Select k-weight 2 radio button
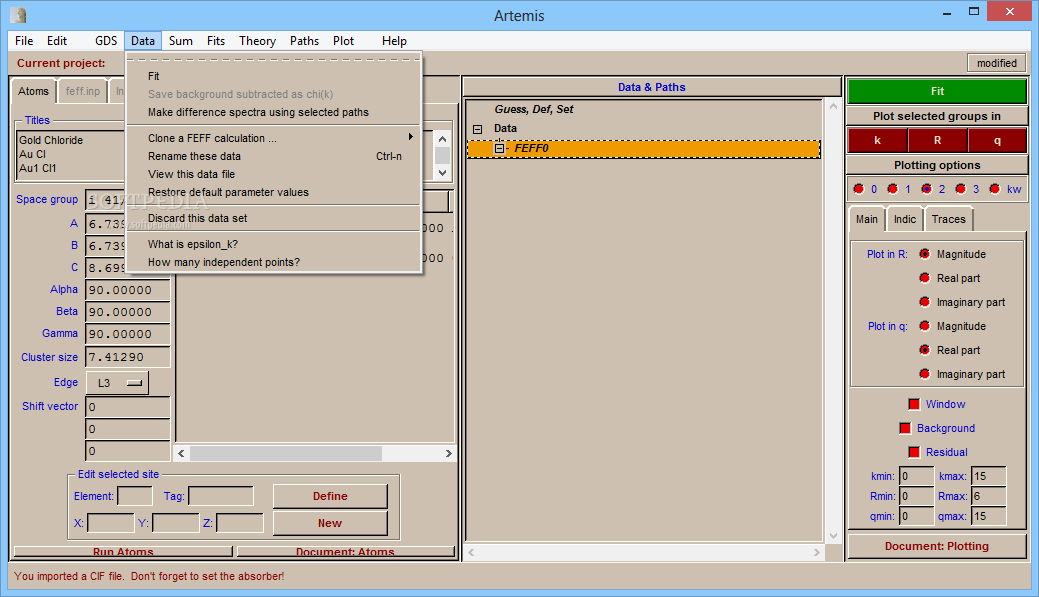This screenshot has height=597, width=1039. [x=926, y=189]
